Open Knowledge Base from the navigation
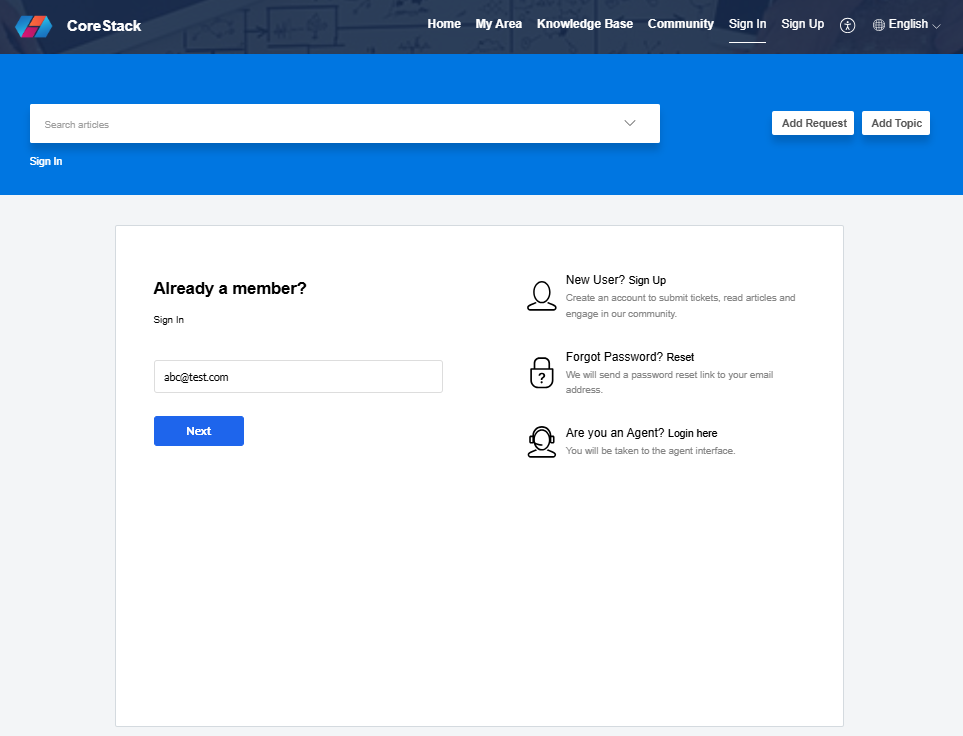 (585, 24)
